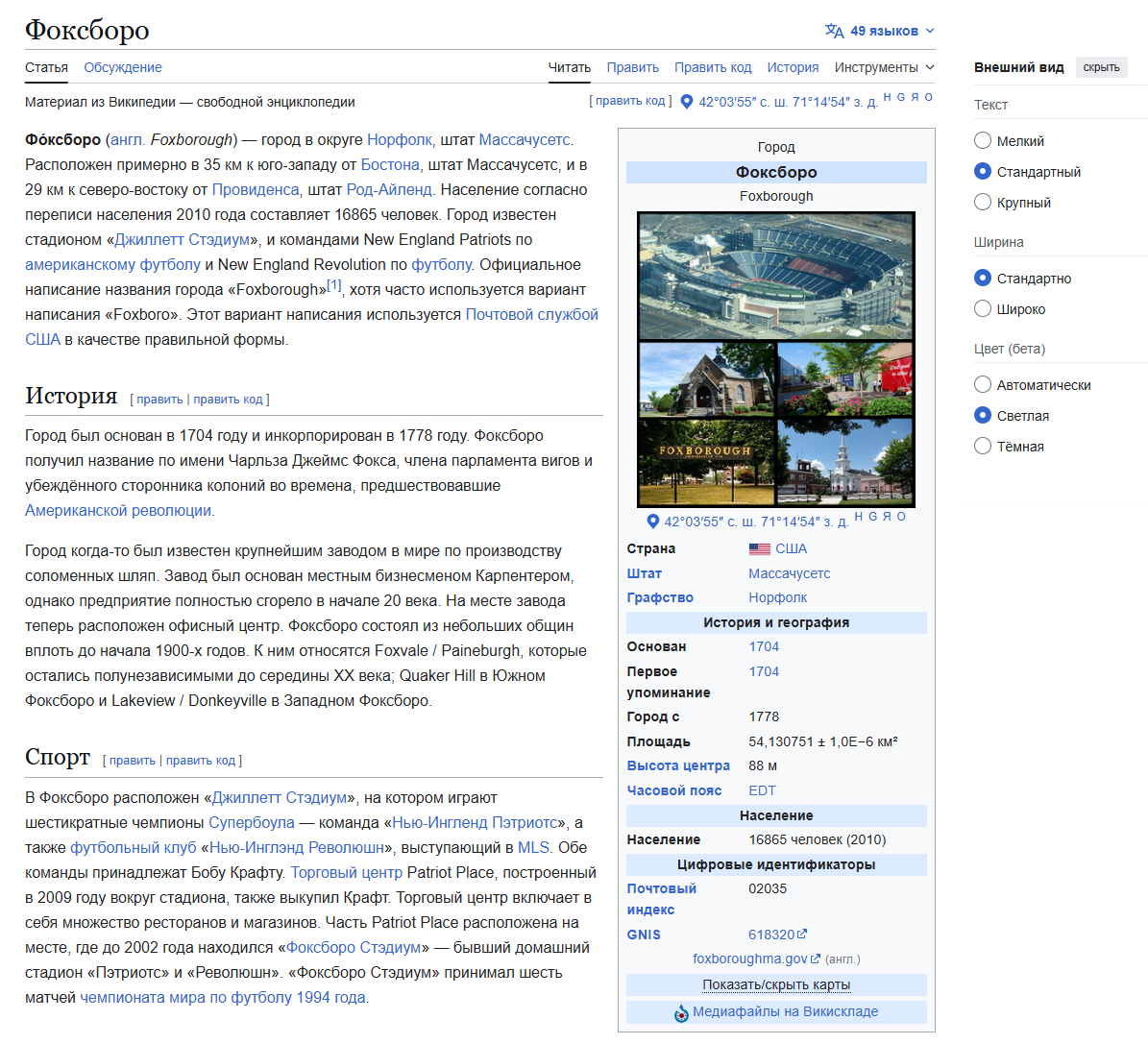Open чемпионата мира по футболу 1994 года link
The image size is (1148, 1044).
click(x=223, y=997)
